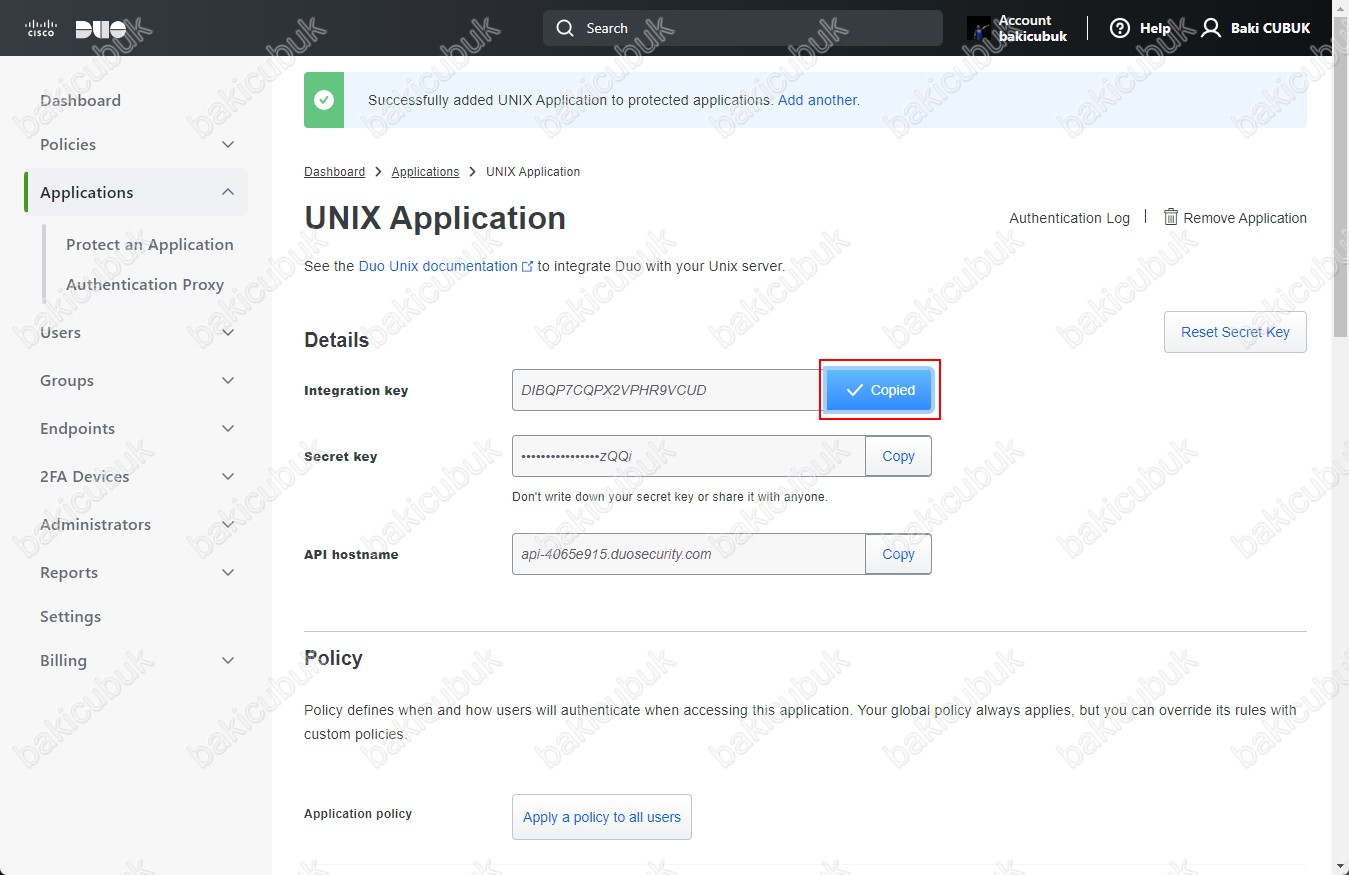The height and width of the screenshot is (875, 1349).
Task: Expand the Billing menu chevron
Action: pyautogui.click(x=228, y=661)
